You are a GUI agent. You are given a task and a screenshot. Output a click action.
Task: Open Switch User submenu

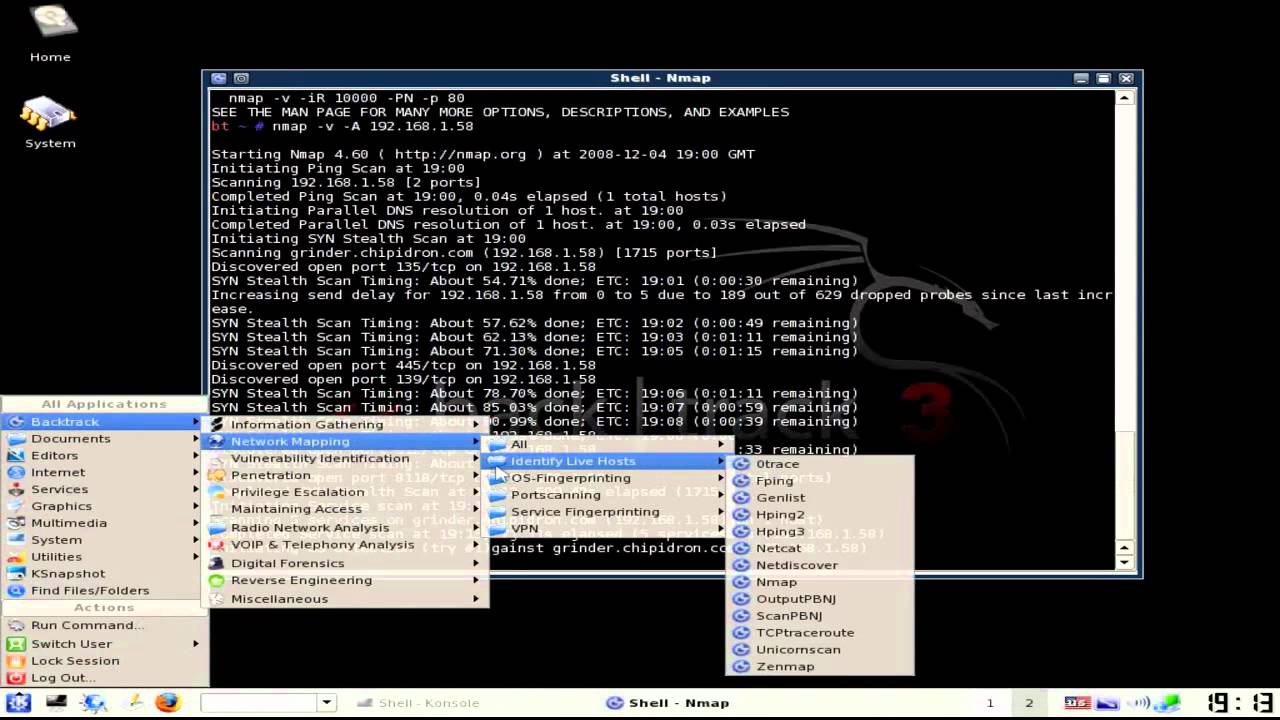103,644
